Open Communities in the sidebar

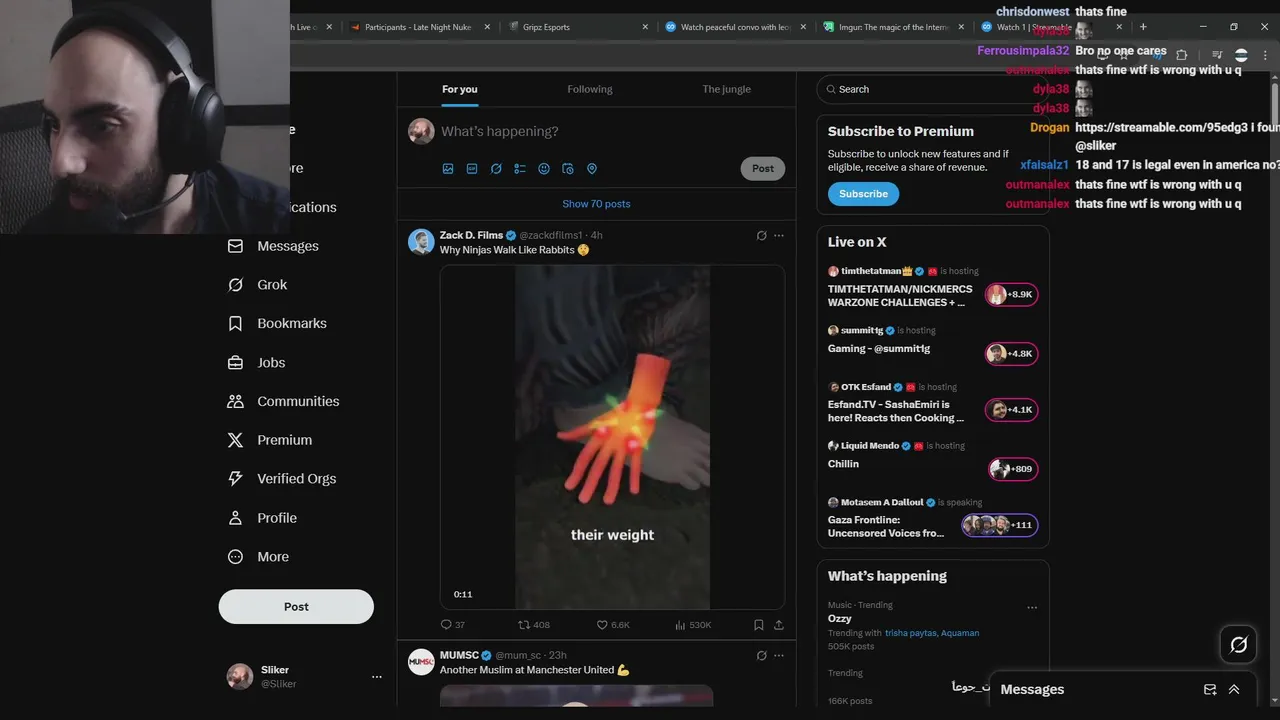[x=283, y=402]
